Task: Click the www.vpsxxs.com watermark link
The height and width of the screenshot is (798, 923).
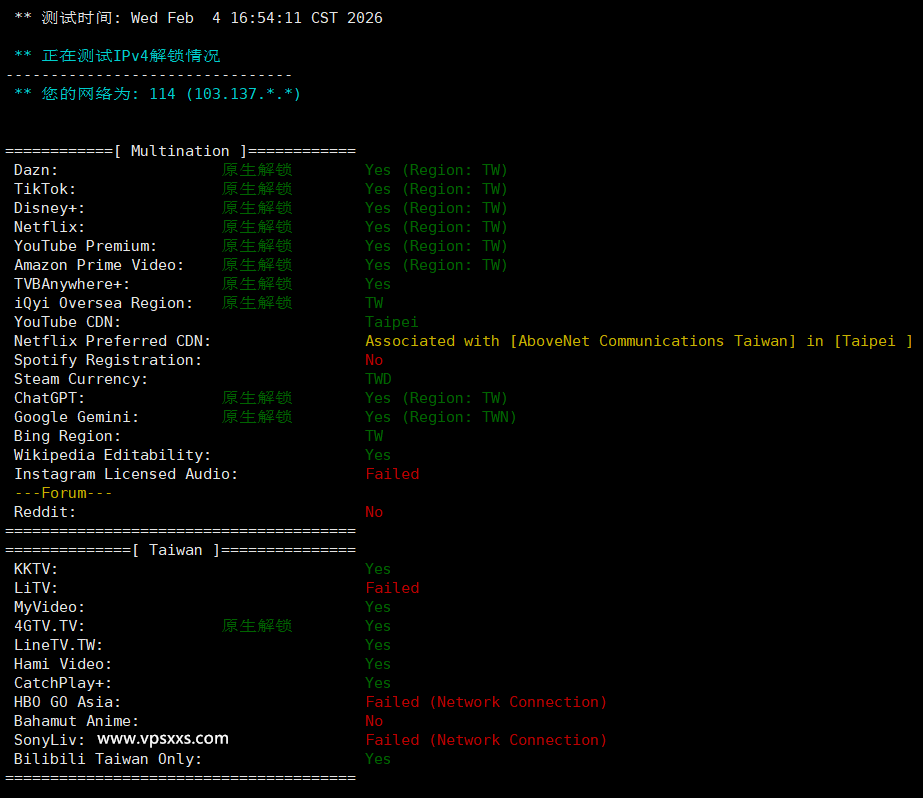Action: tap(163, 739)
